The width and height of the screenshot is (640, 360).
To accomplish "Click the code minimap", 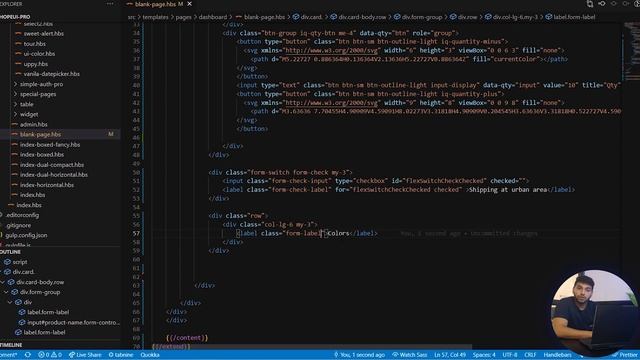I will tap(631, 51).
